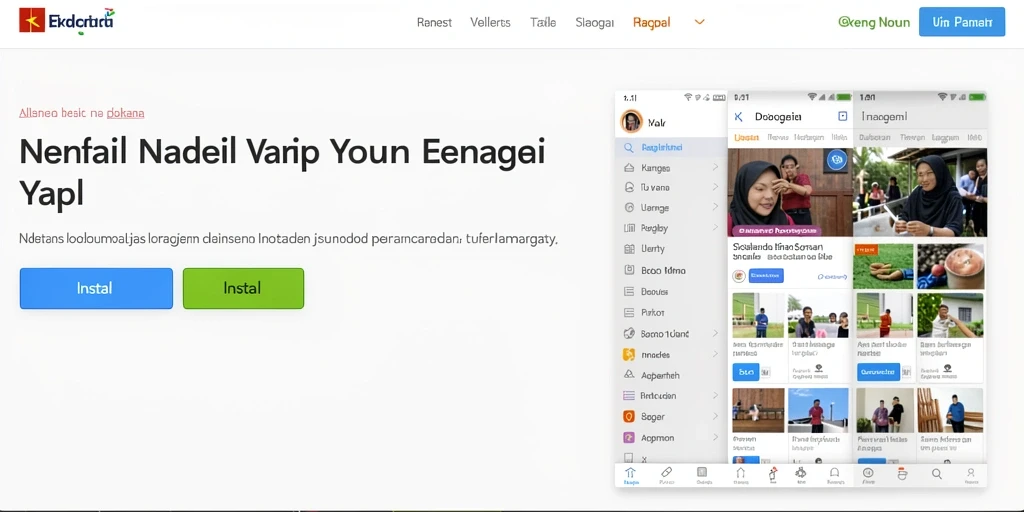Open the coffee cup thumbnail
Screen dimensions: 1024x512
click(x=950, y=266)
